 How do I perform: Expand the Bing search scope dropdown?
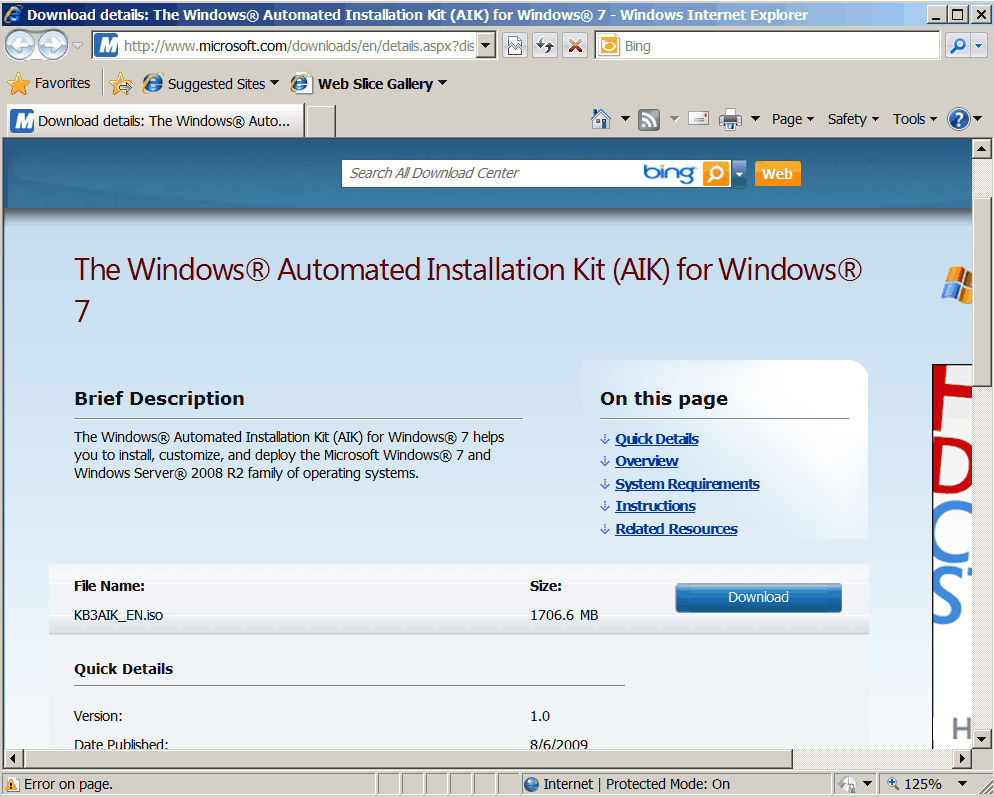[x=739, y=174]
